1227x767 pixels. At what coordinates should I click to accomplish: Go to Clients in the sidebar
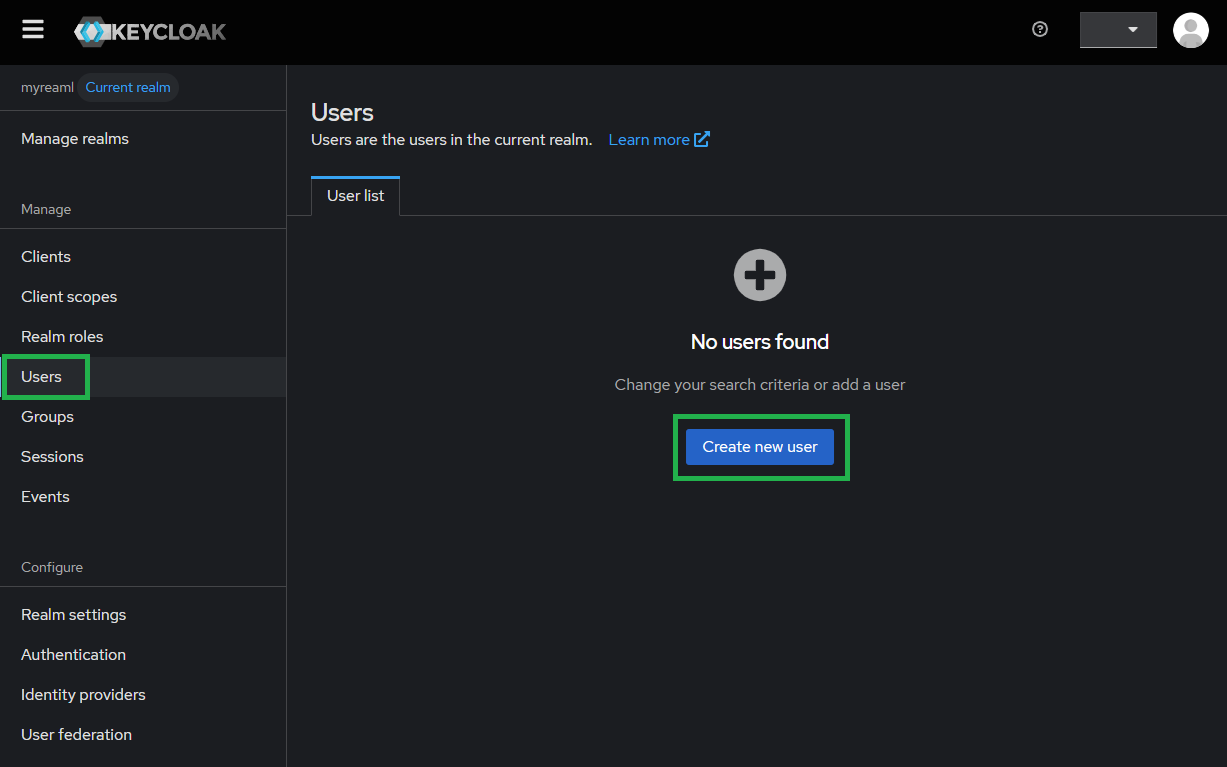[x=46, y=257]
